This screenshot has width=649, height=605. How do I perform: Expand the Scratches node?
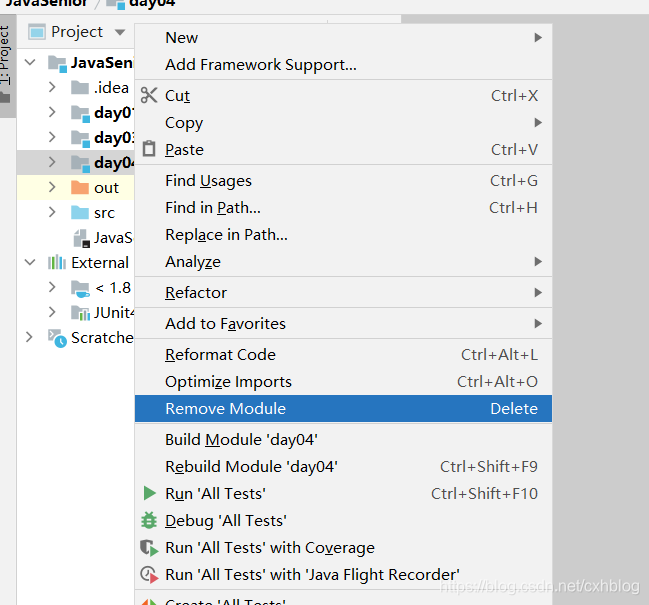point(29,337)
